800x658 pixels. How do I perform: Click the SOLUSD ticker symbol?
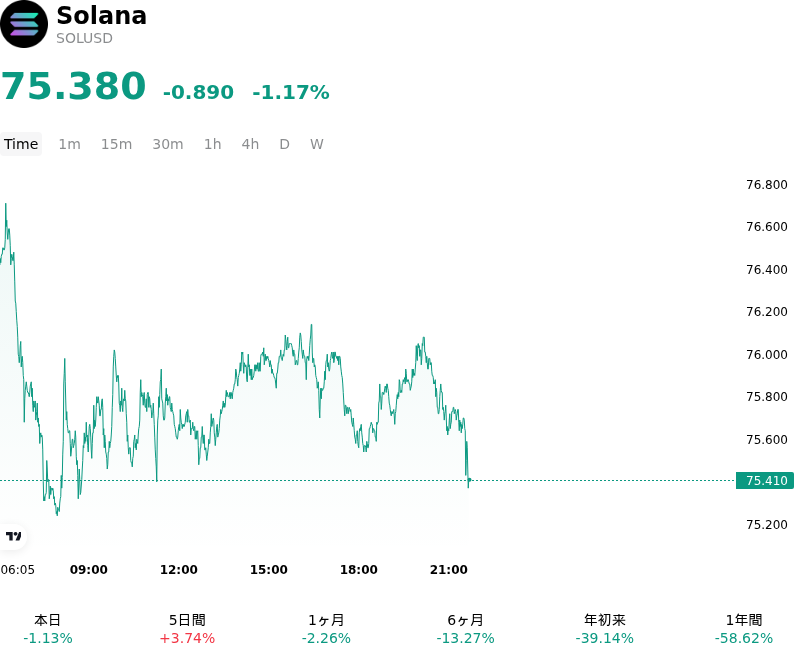(x=84, y=39)
